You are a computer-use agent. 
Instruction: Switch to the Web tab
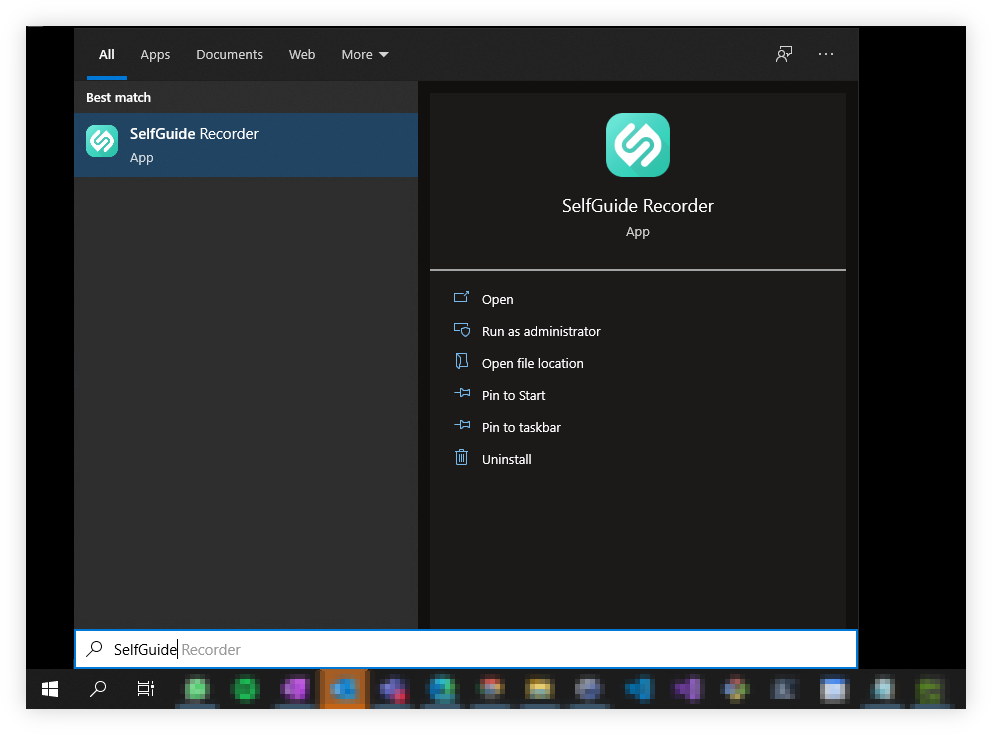pos(302,54)
